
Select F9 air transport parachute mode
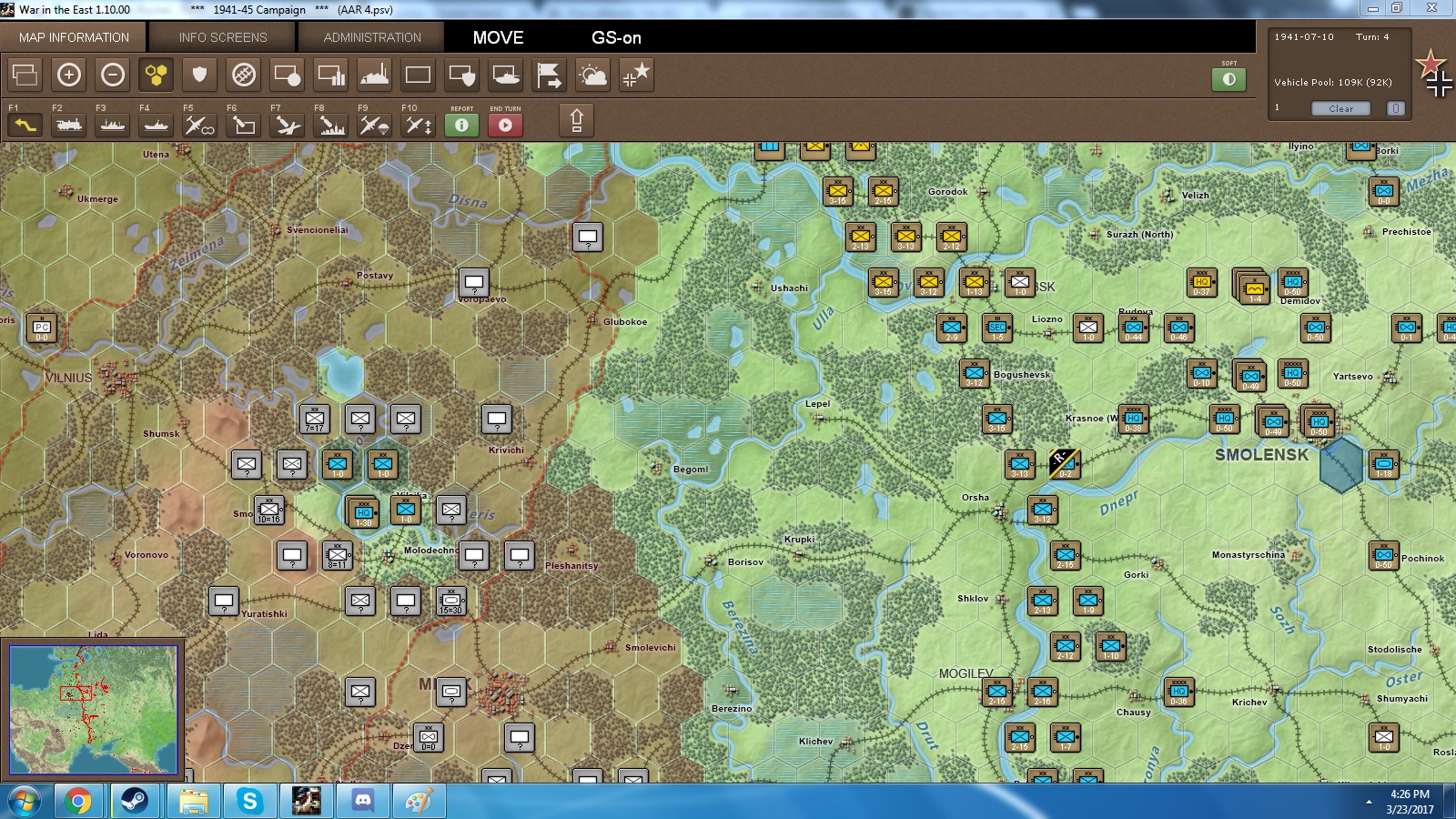[x=375, y=125]
